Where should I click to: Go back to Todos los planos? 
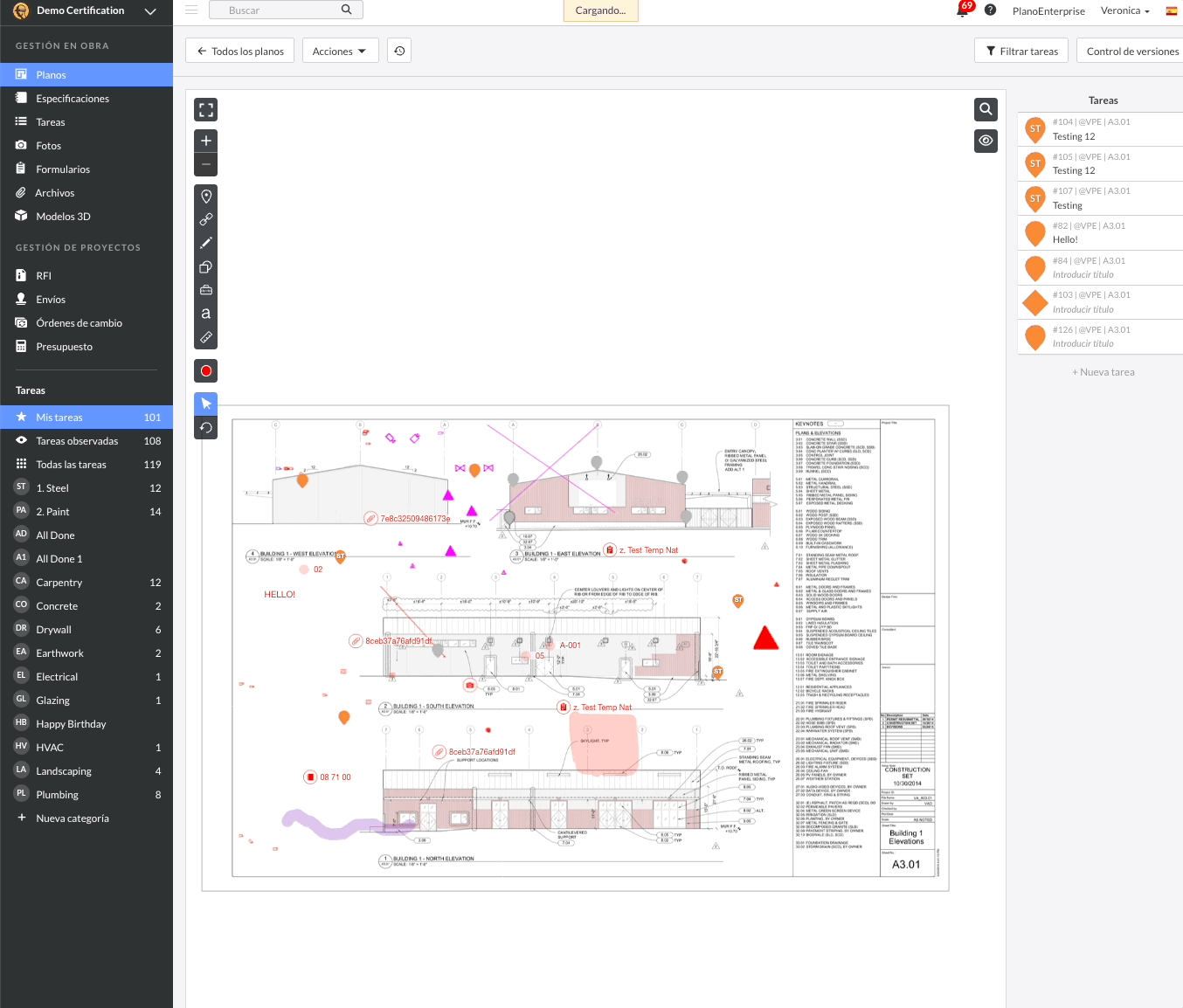240,51
